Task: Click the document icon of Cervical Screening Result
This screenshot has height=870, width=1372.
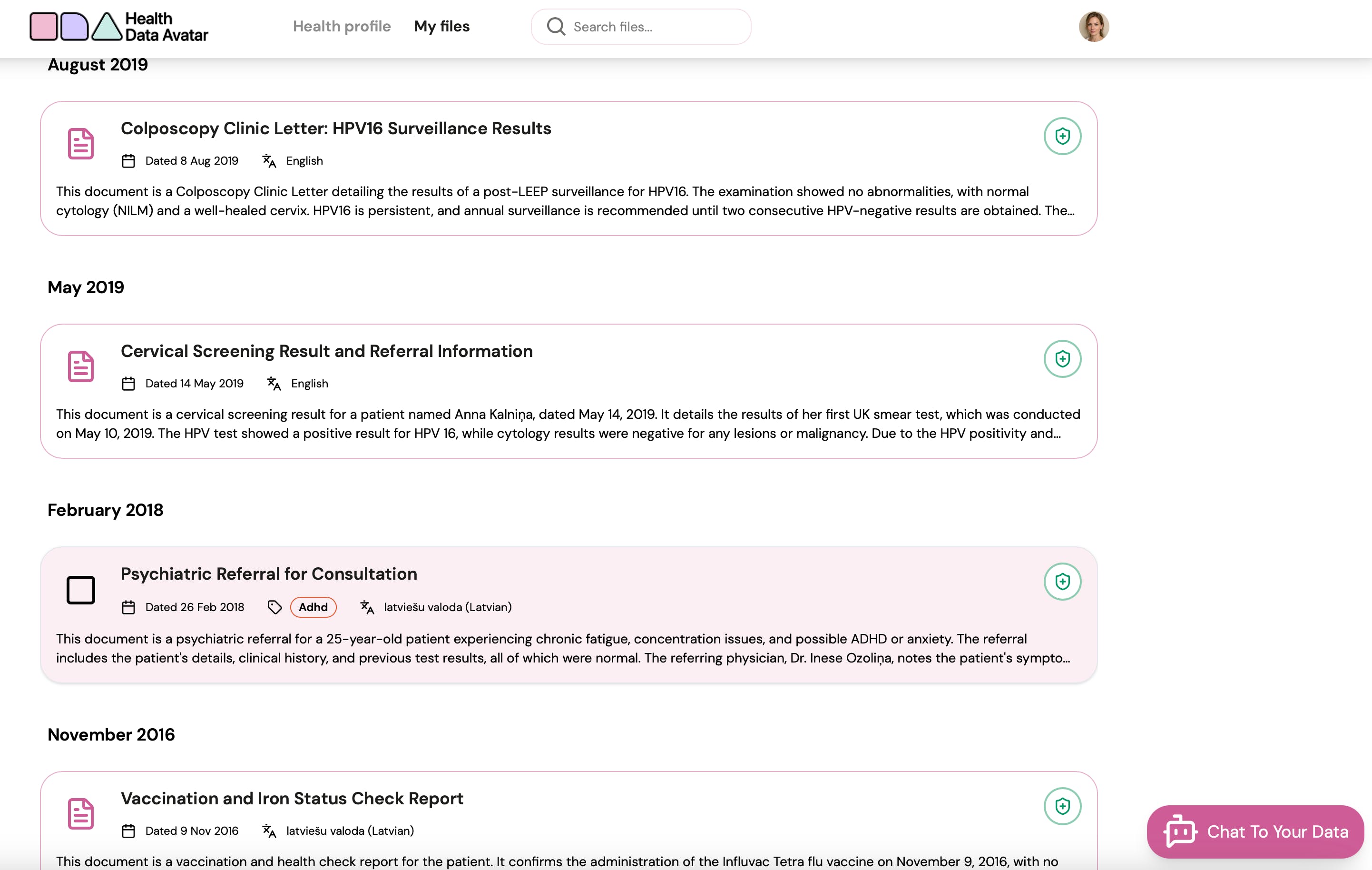Action: point(80,366)
